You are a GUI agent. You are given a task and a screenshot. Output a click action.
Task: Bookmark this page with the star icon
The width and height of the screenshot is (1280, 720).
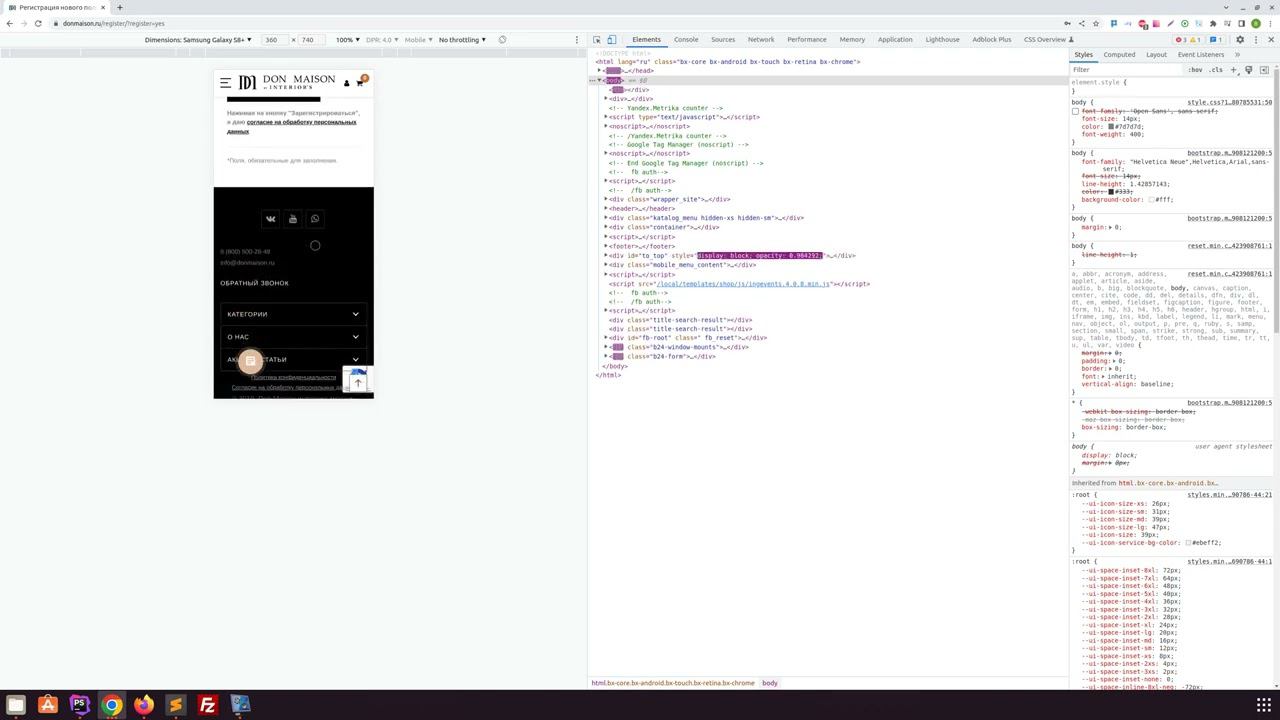tap(1096, 23)
